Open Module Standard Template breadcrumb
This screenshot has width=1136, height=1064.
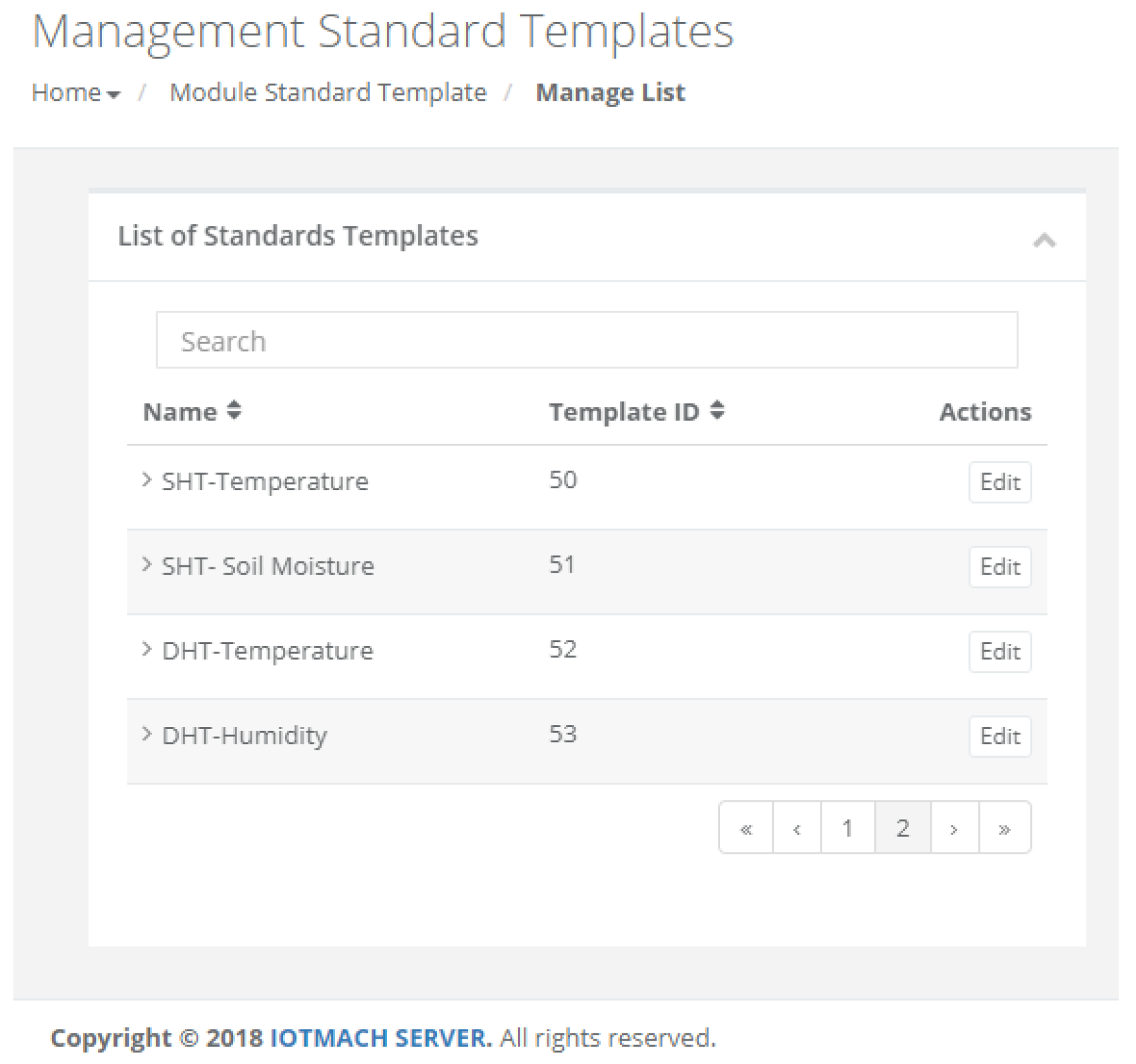(x=328, y=93)
